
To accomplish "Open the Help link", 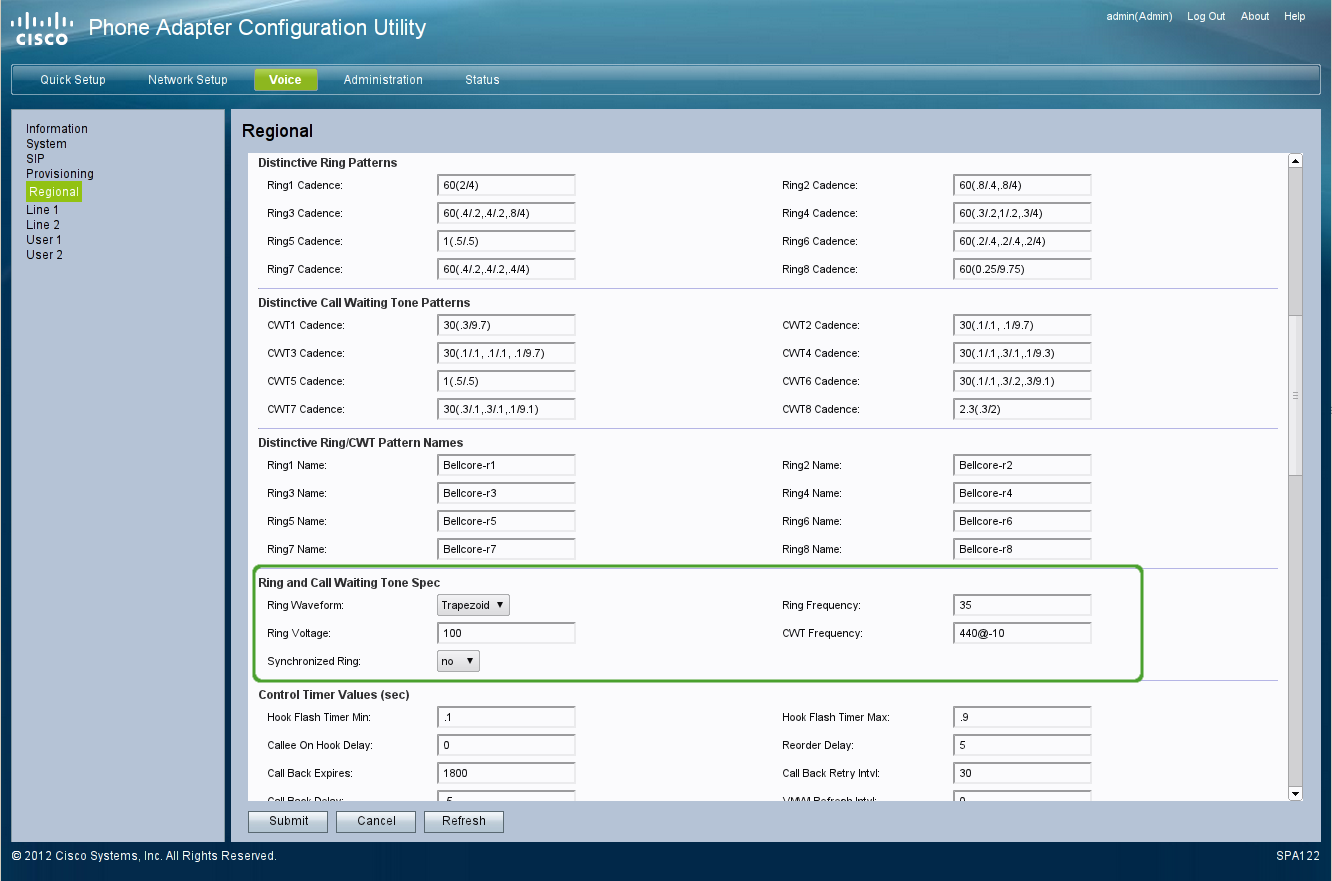I will [1295, 17].
